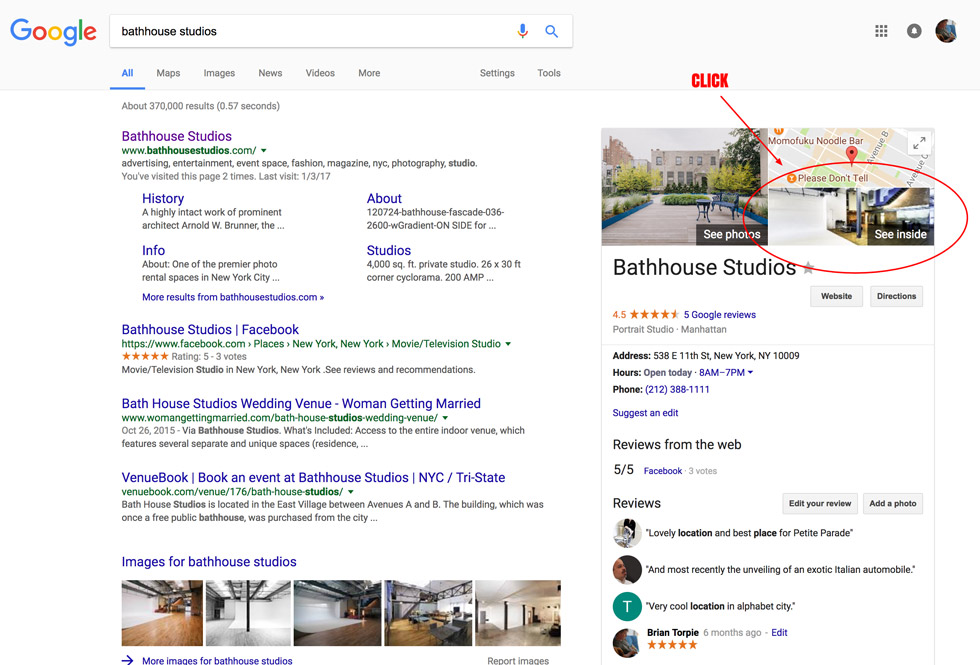This screenshot has width=980, height=665.
Task: Click the magnifying glass search icon
Action: click(551, 31)
